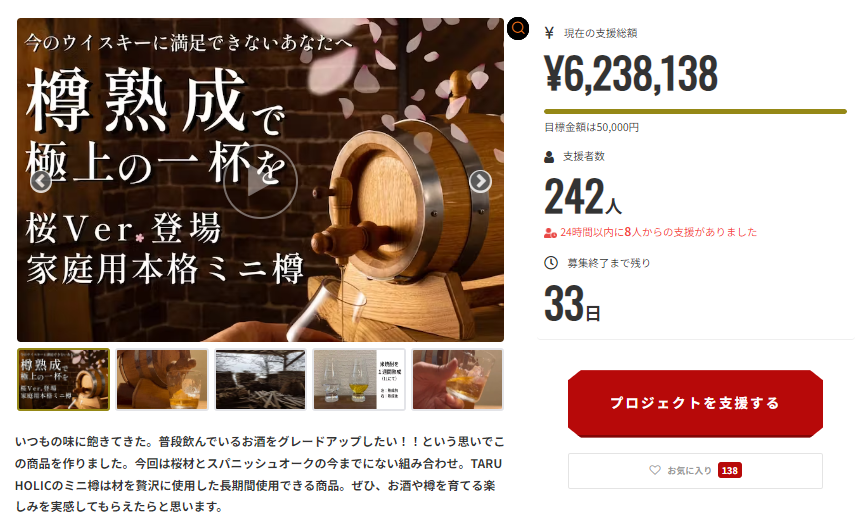Play the main project video
The width and height of the screenshot is (861, 521).
coord(260,182)
